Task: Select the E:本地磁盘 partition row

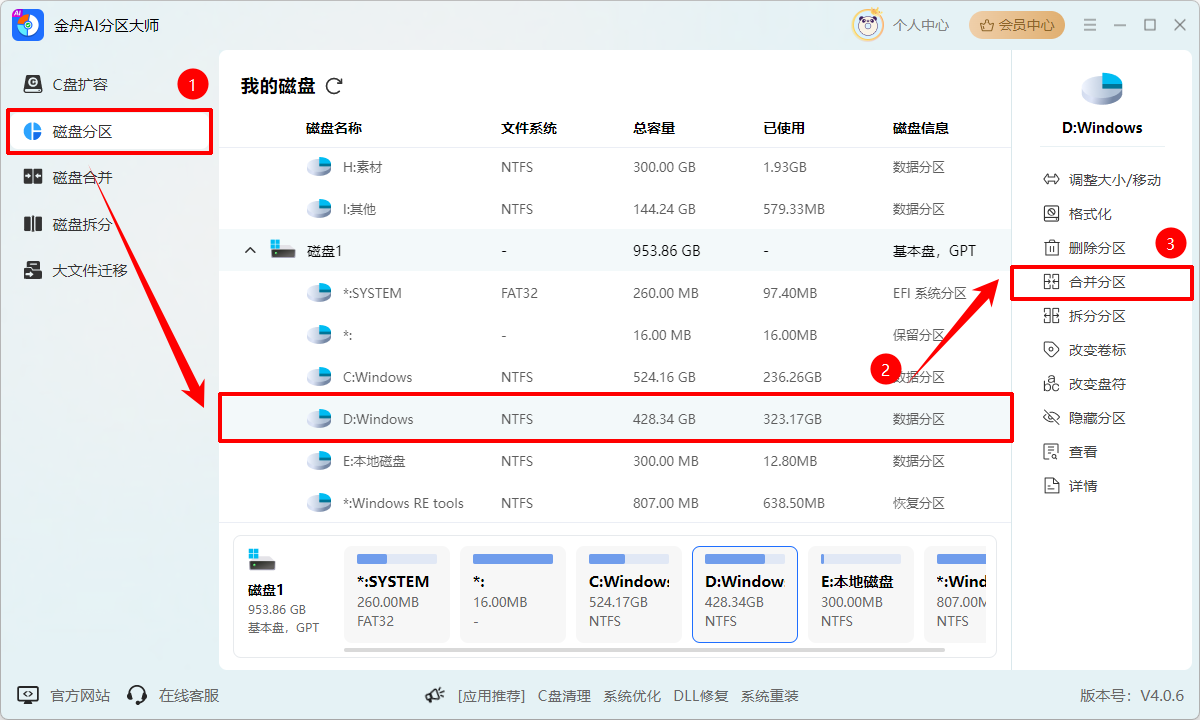Action: click(x=615, y=461)
